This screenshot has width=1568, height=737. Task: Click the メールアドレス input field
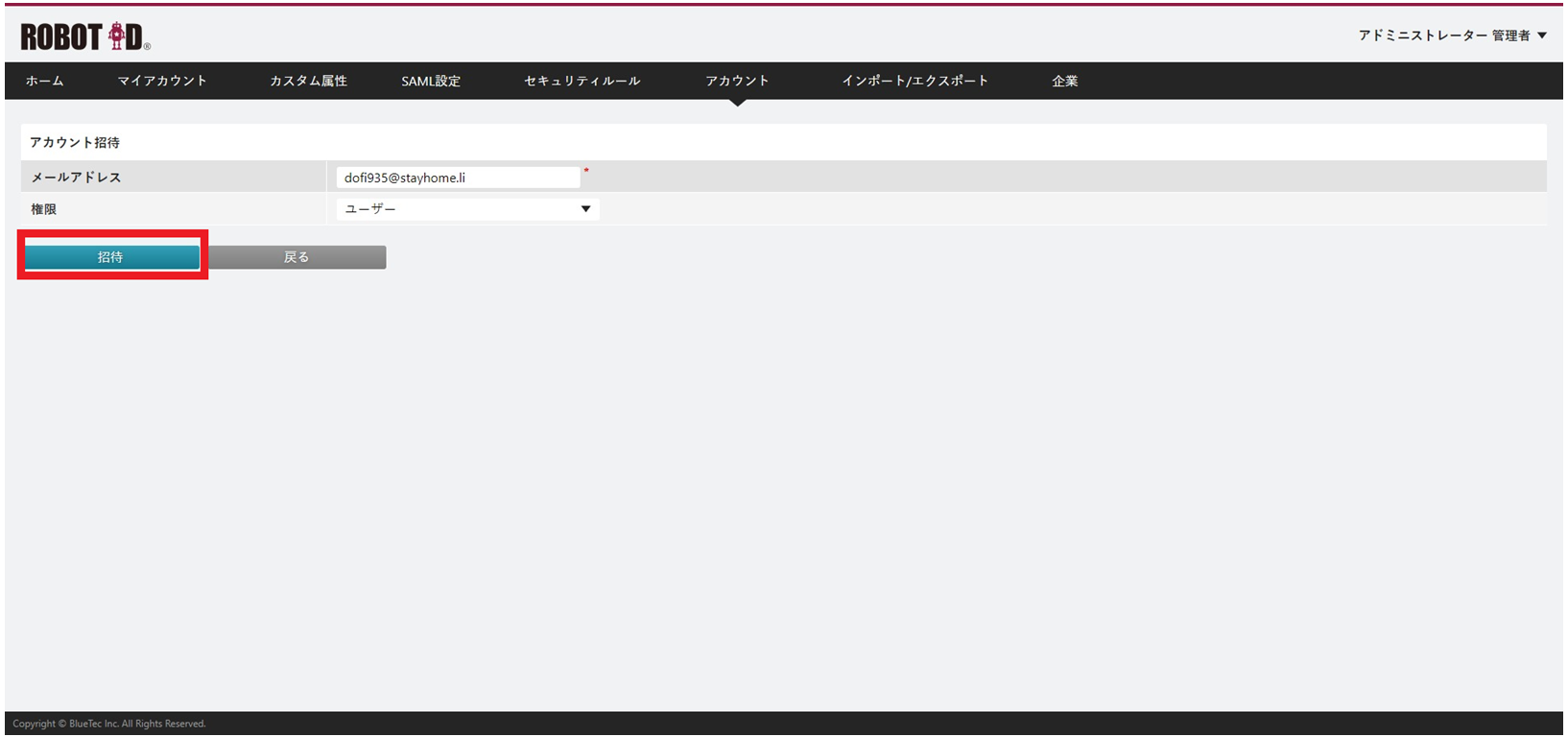click(x=458, y=178)
